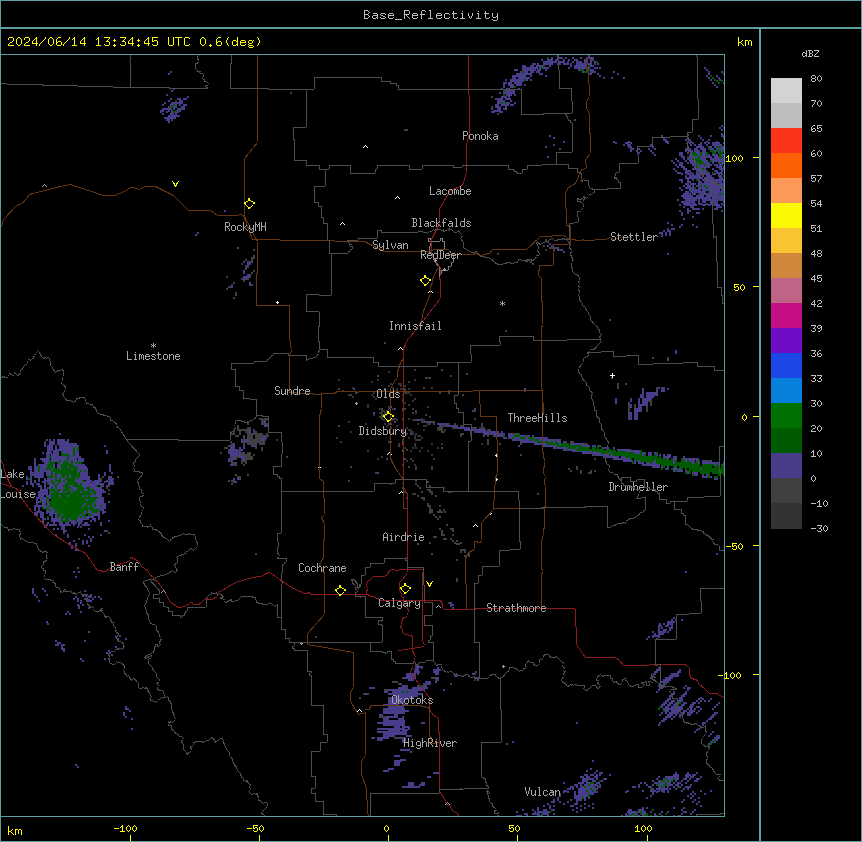
Task: Click the white asterisk above Limestone label
Action: point(153,346)
